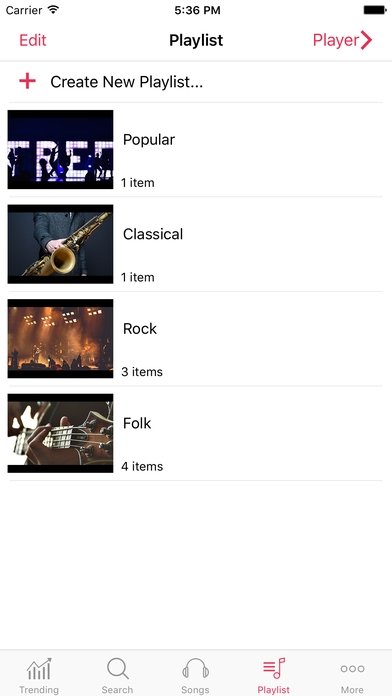Tap the Player chevron arrow
Screen dimensions: 392x696
tap(366, 40)
